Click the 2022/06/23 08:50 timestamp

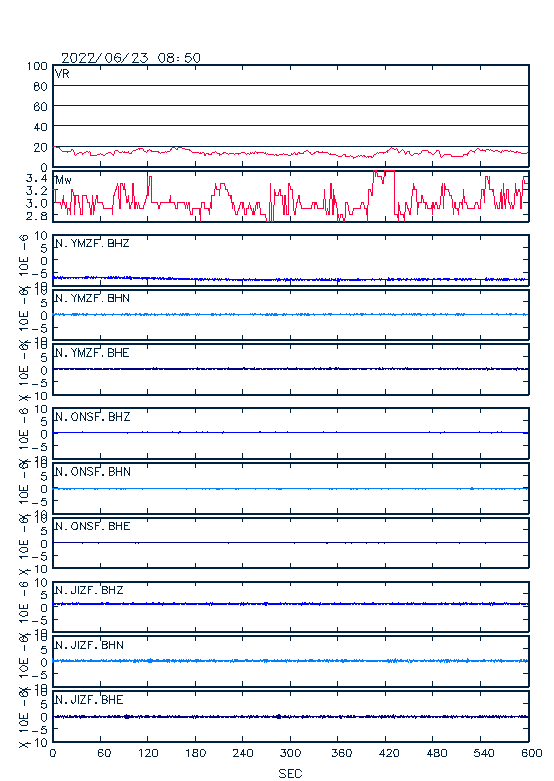pos(131,58)
